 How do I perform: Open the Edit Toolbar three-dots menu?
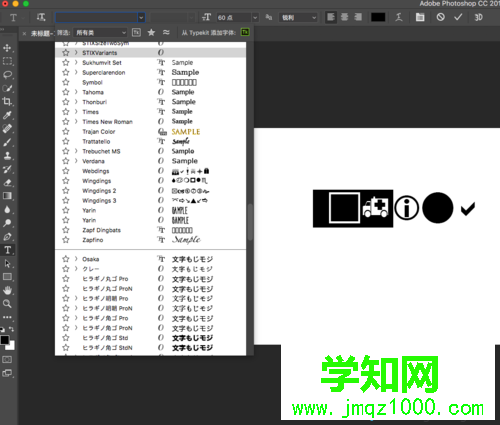[7, 317]
